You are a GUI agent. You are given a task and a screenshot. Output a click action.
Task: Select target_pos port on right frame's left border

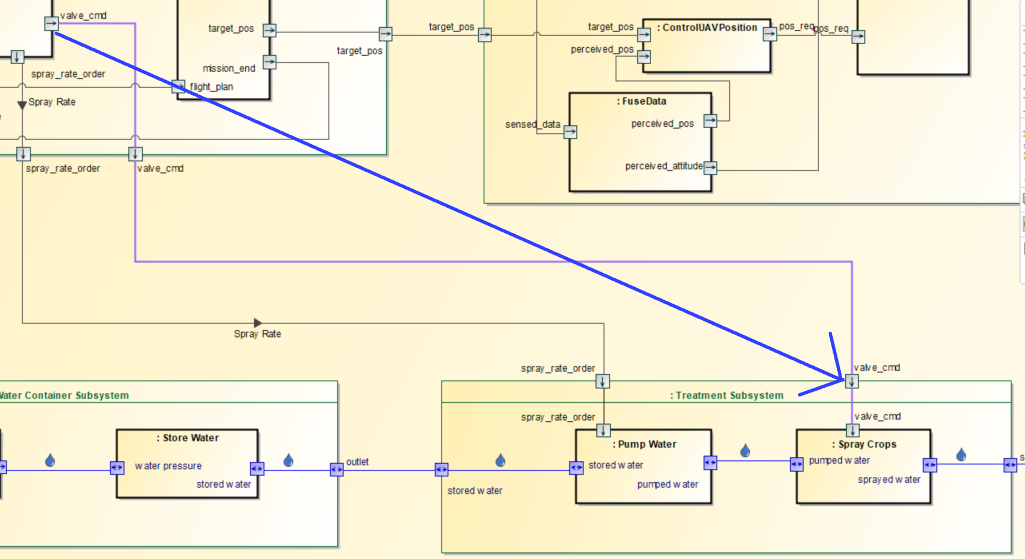tap(484, 35)
